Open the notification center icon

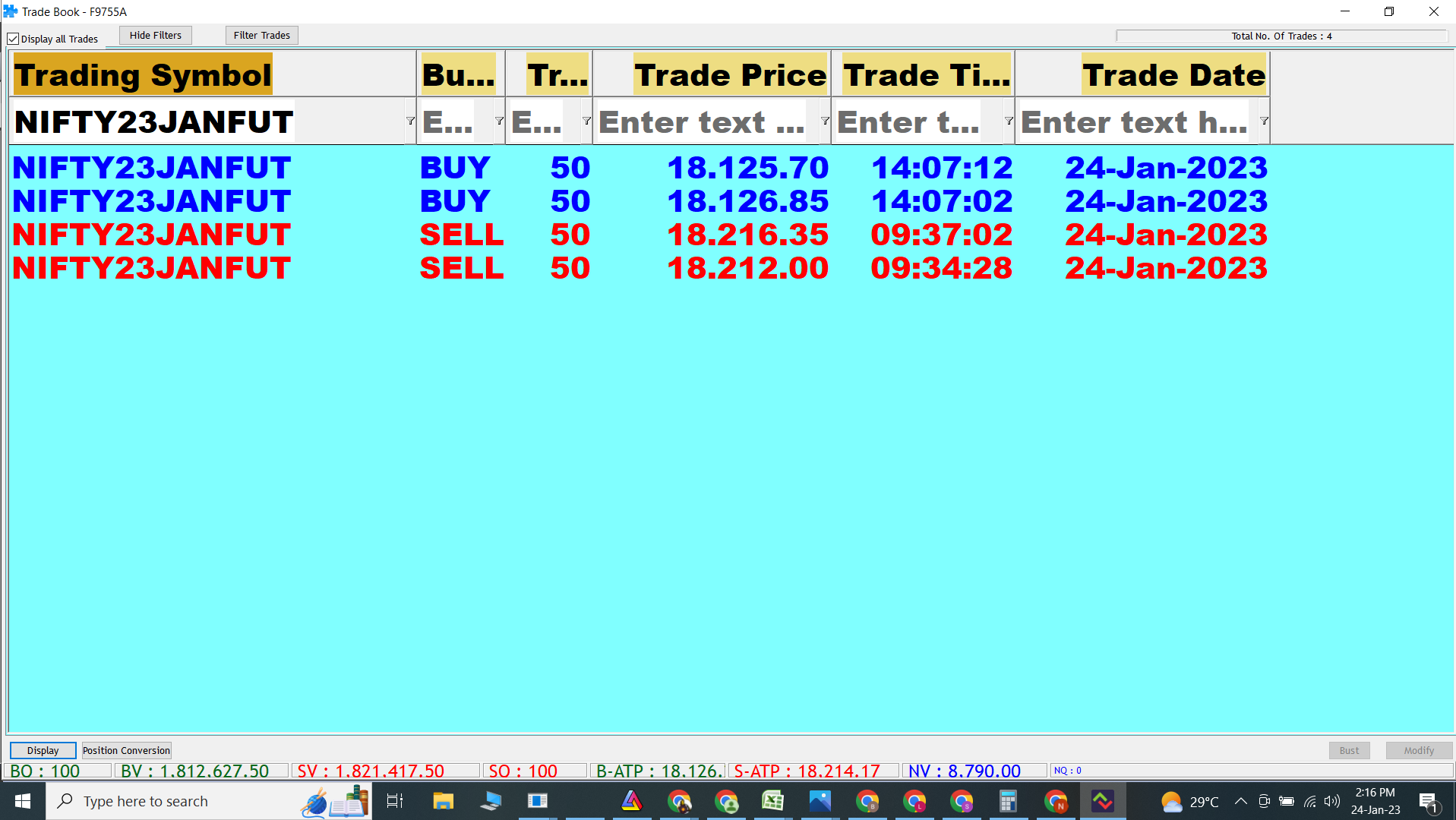click(x=1428, y=801)
